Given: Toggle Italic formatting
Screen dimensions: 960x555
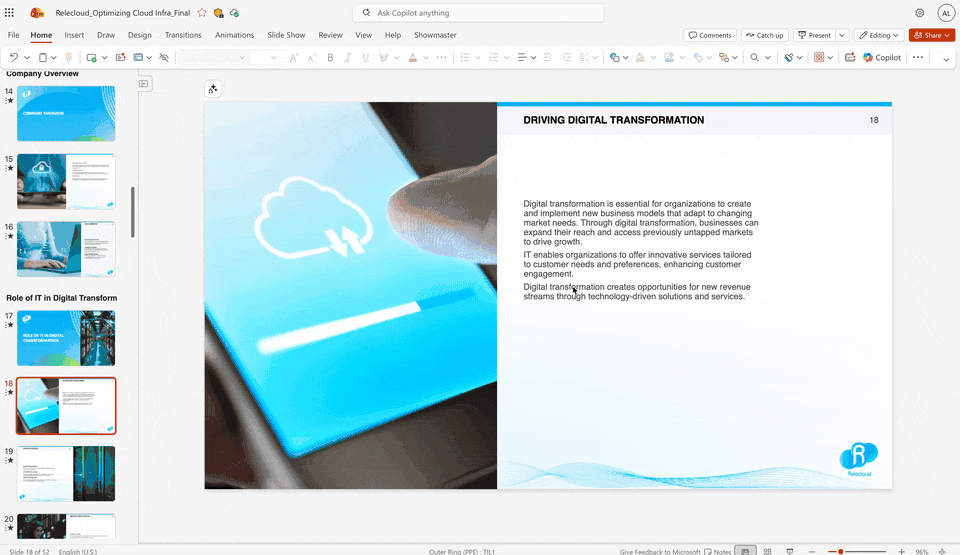Looking at the screenshot, I should point(348,57).
